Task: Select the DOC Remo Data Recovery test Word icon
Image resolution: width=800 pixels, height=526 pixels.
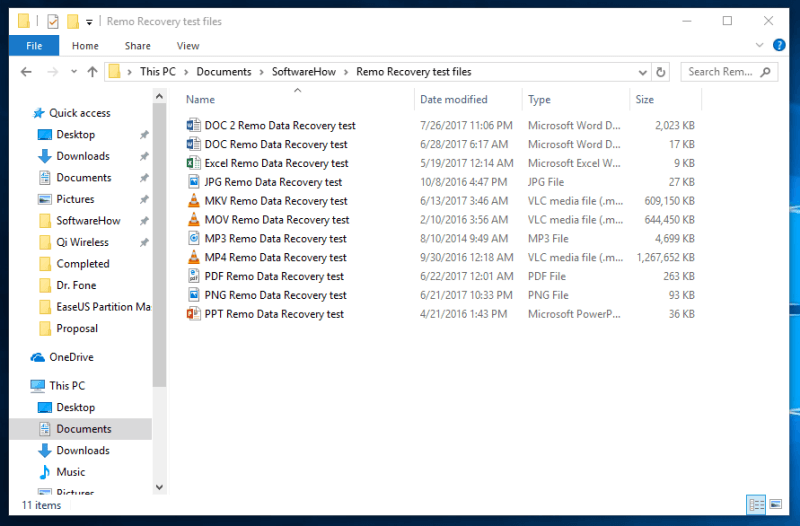Action: [x=193, y=144]
